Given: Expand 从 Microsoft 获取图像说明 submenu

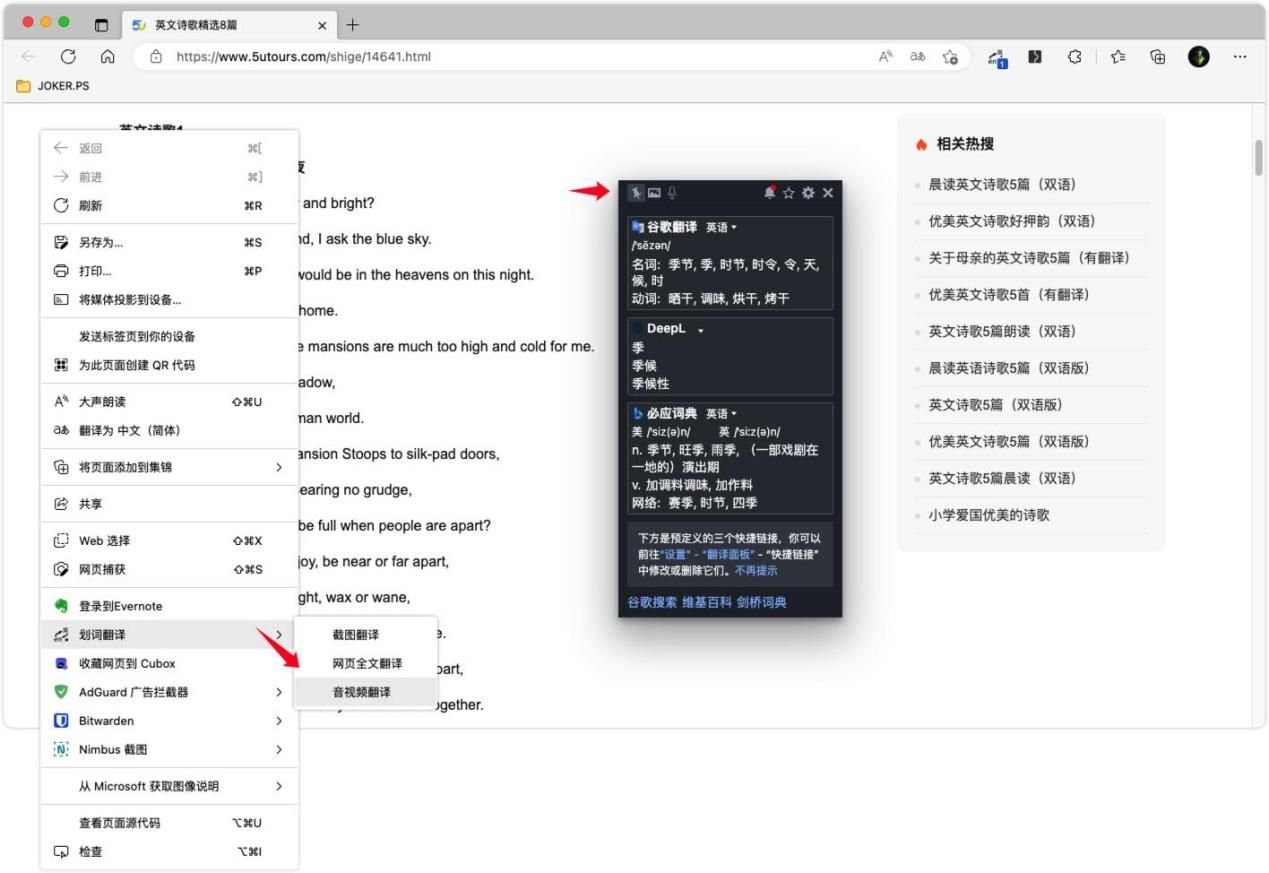Looking at the screenshot, I should (169, 787).
